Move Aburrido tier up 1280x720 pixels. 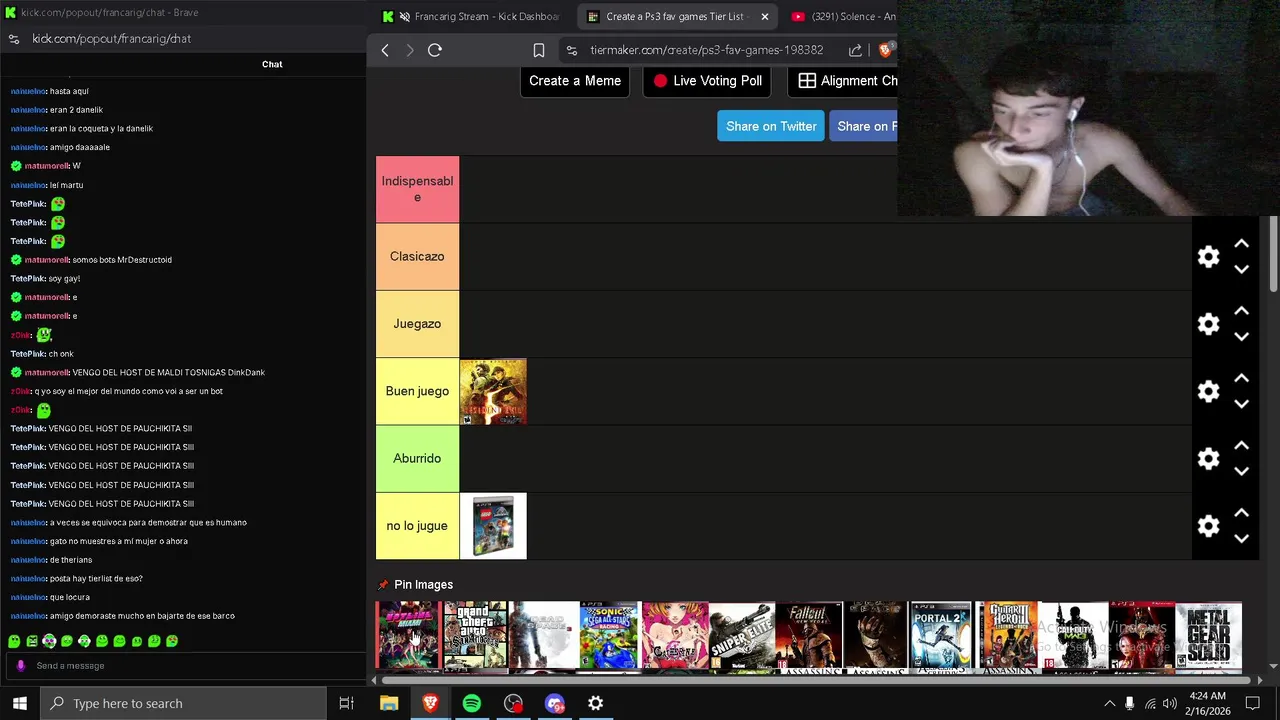point(1241,445)
